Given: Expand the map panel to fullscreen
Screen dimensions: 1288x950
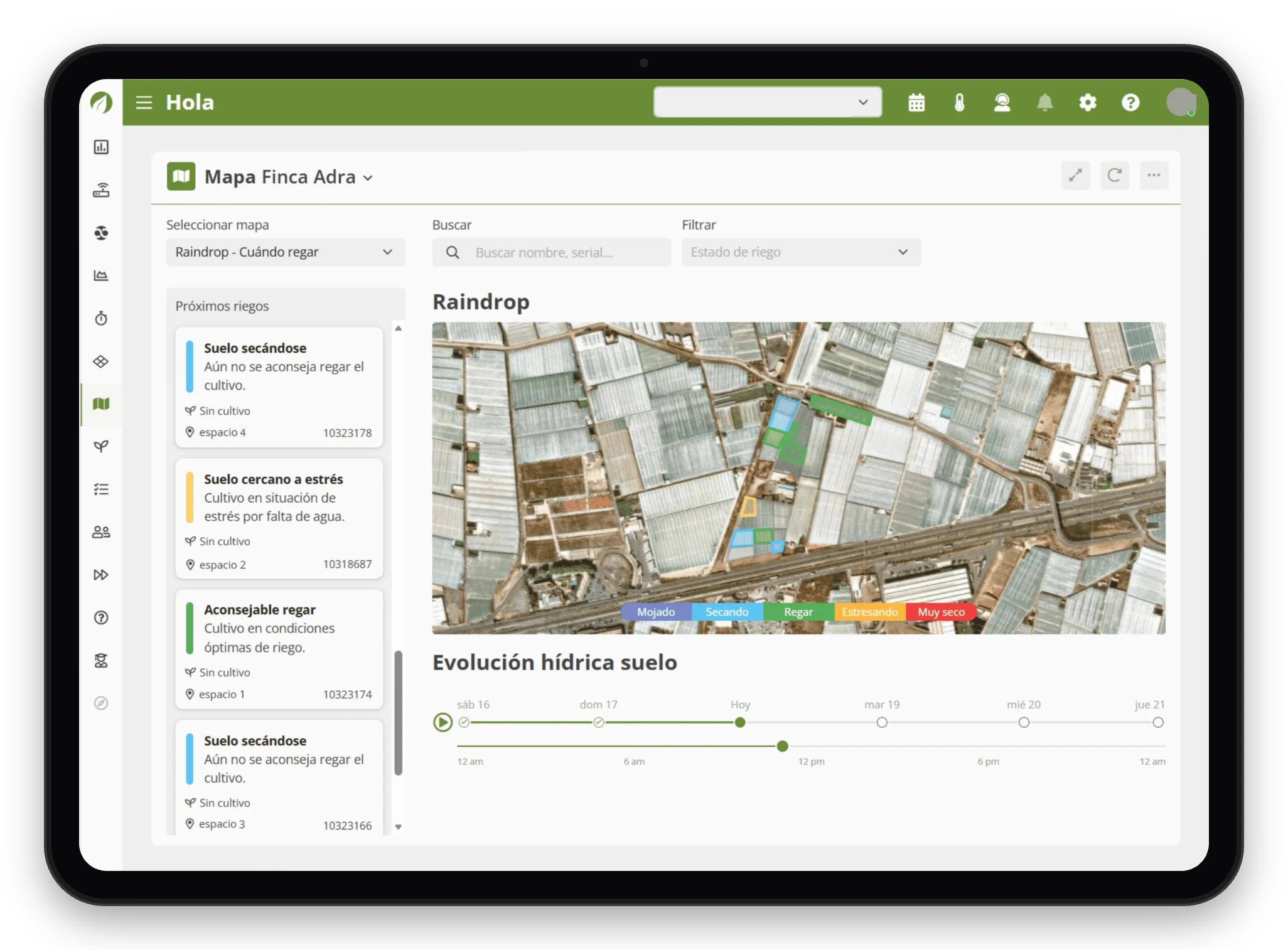Looking at the screenshot, I should click(x=1075, y=175).
